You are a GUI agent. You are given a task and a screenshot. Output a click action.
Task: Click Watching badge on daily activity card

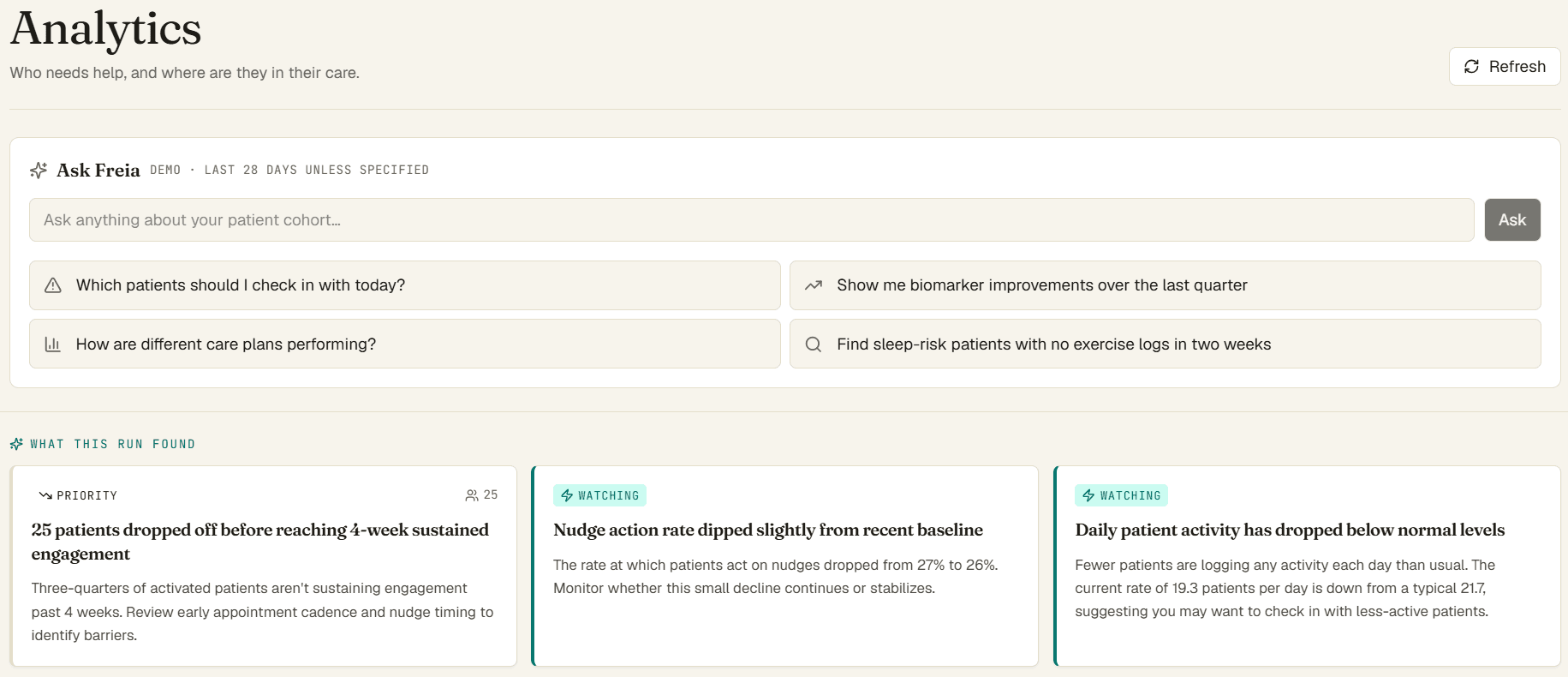click(x=1121, y=495)
